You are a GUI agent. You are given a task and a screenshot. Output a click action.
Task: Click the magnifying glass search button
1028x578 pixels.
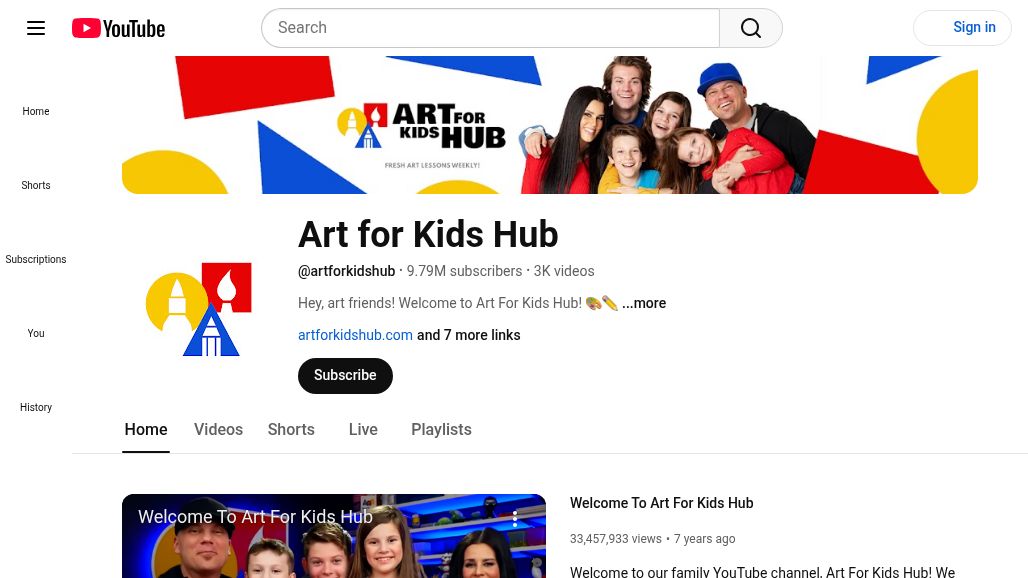751,28
